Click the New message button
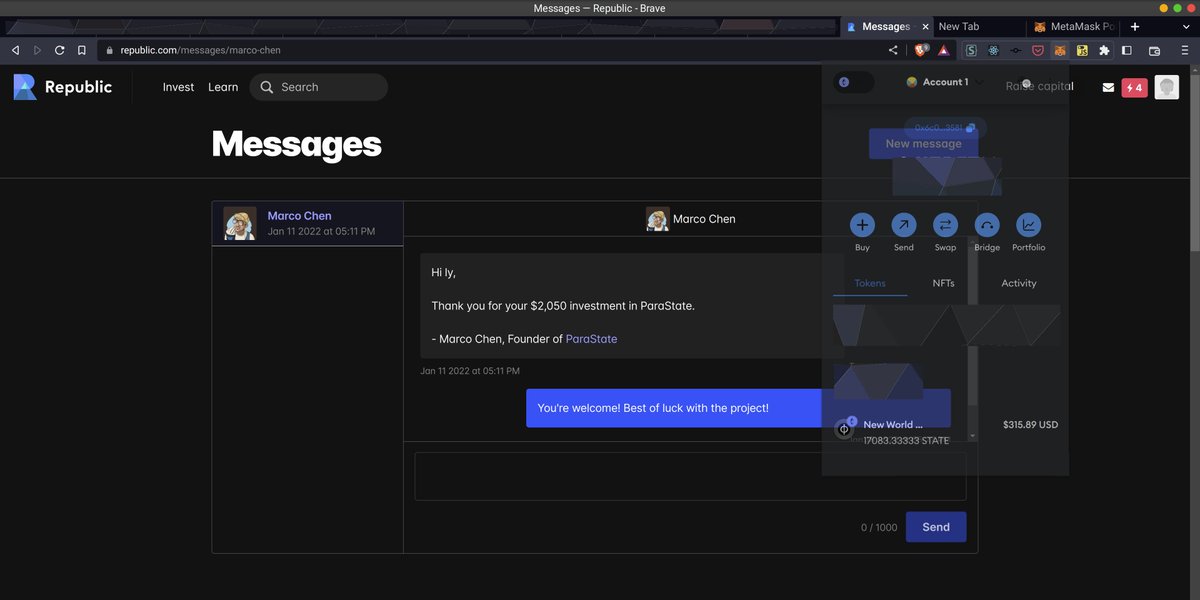This screenshot has width=1200, height=600. coord(923,143)
